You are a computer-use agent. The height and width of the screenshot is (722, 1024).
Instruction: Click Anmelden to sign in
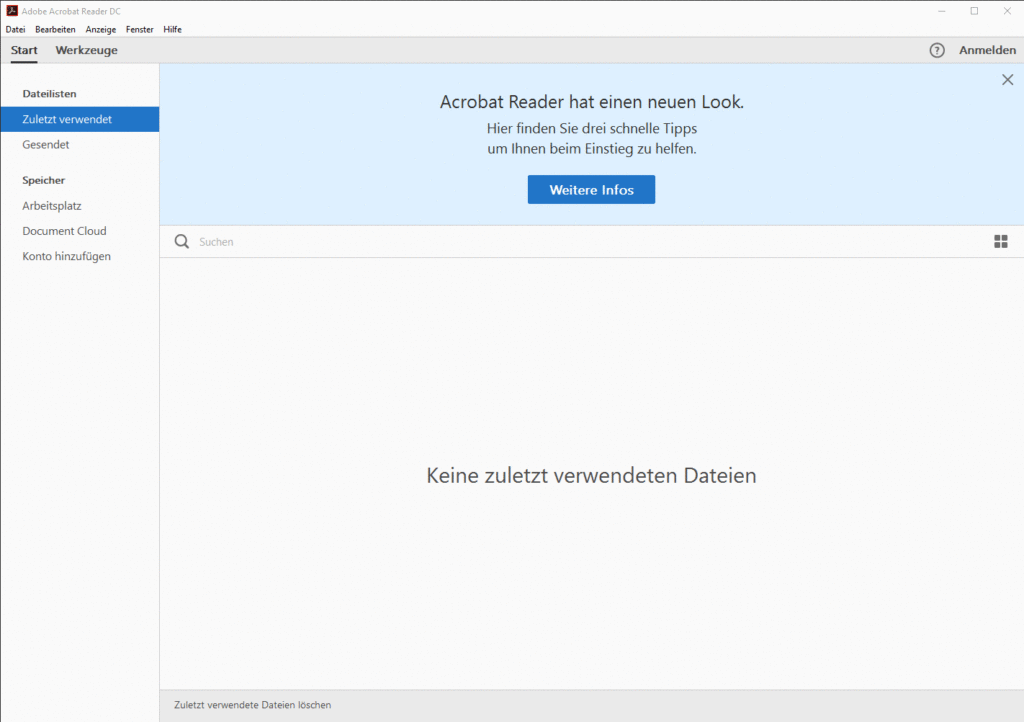click(987, 50)
